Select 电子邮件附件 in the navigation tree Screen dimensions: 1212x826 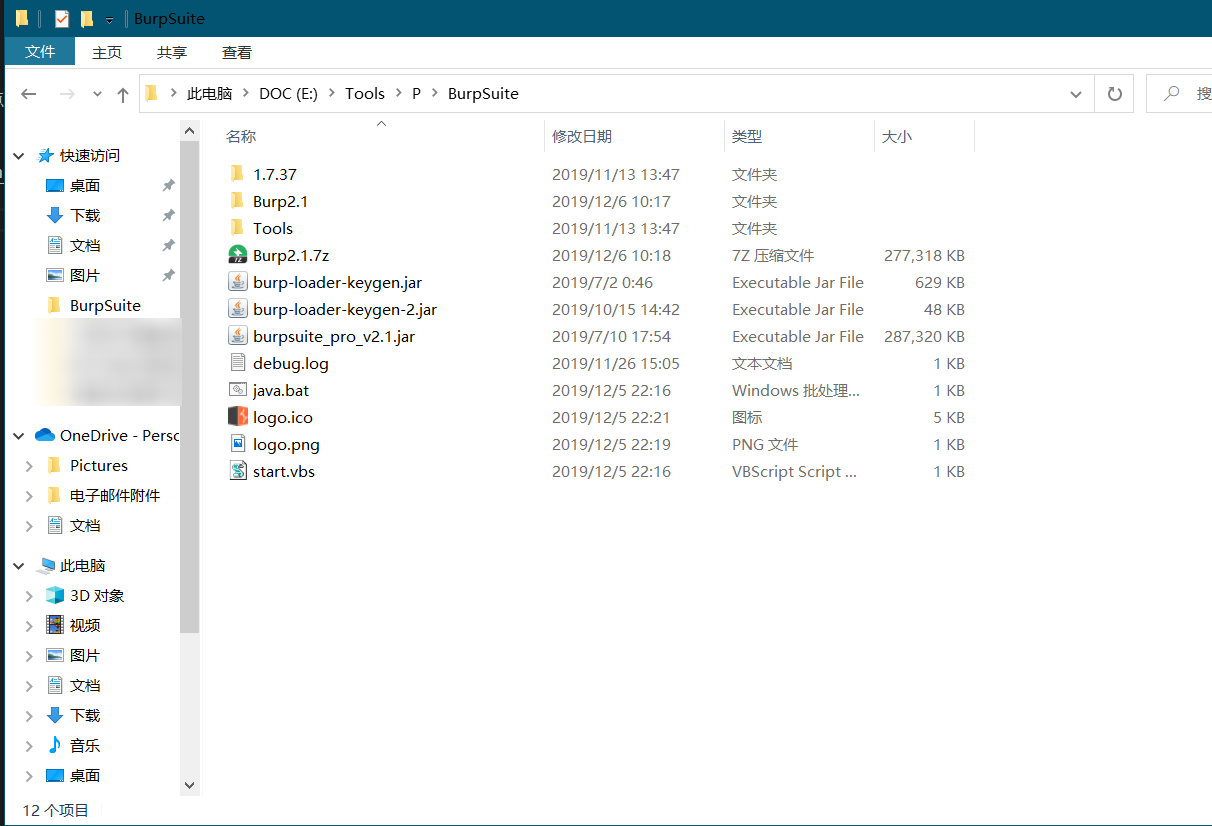(114, 495)
